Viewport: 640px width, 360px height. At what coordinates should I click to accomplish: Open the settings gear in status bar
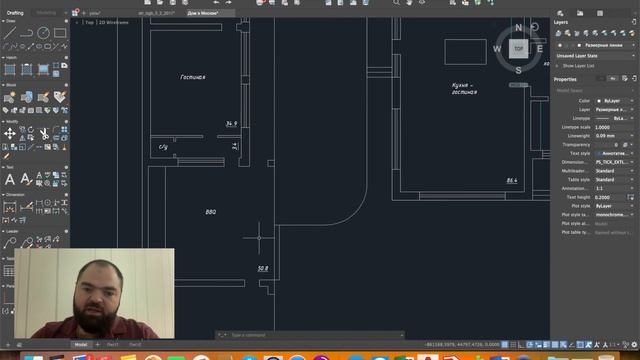pos(634,345)
